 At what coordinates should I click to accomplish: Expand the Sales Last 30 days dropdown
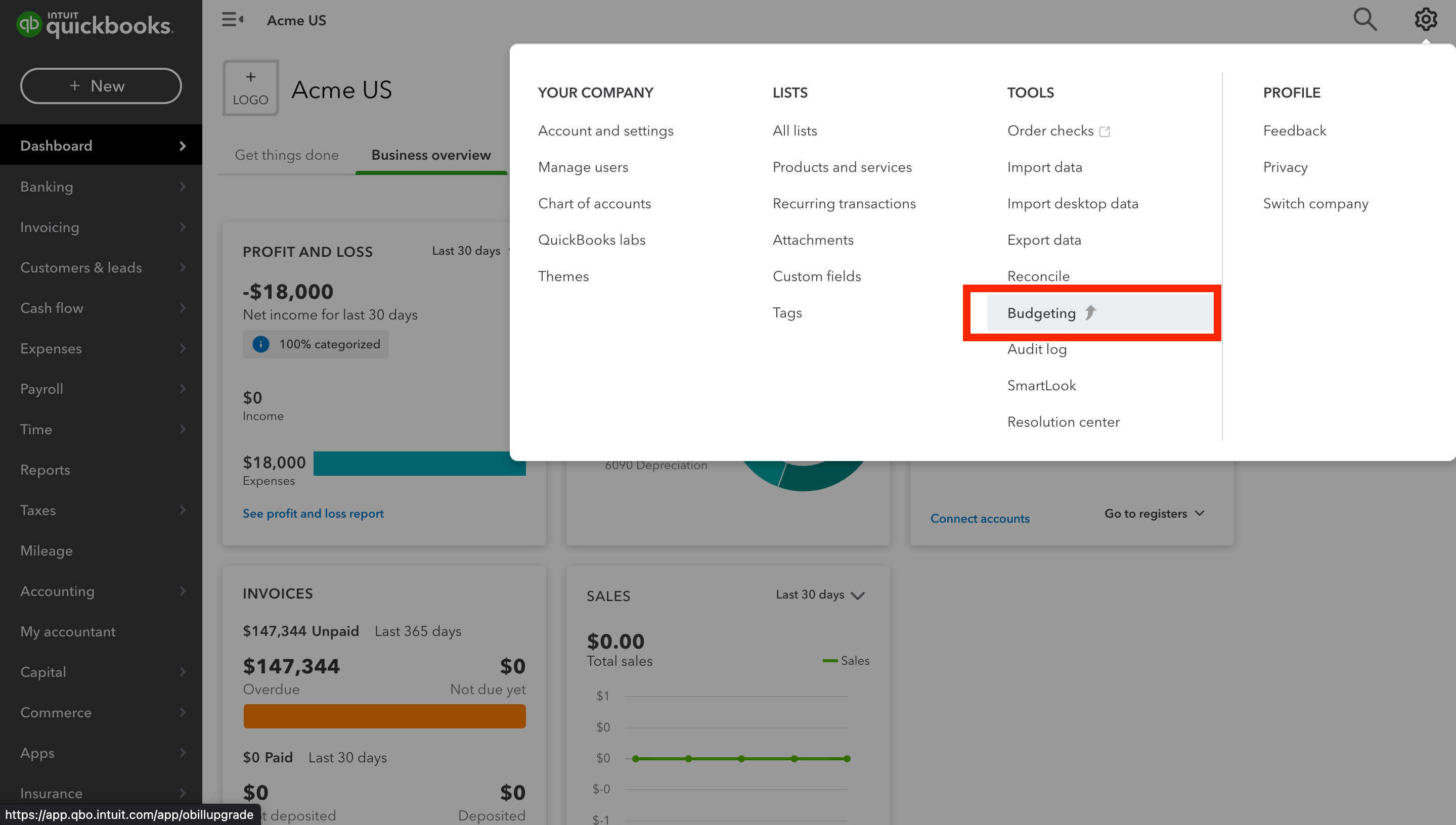pyautogui.click(x=819, y=595)
